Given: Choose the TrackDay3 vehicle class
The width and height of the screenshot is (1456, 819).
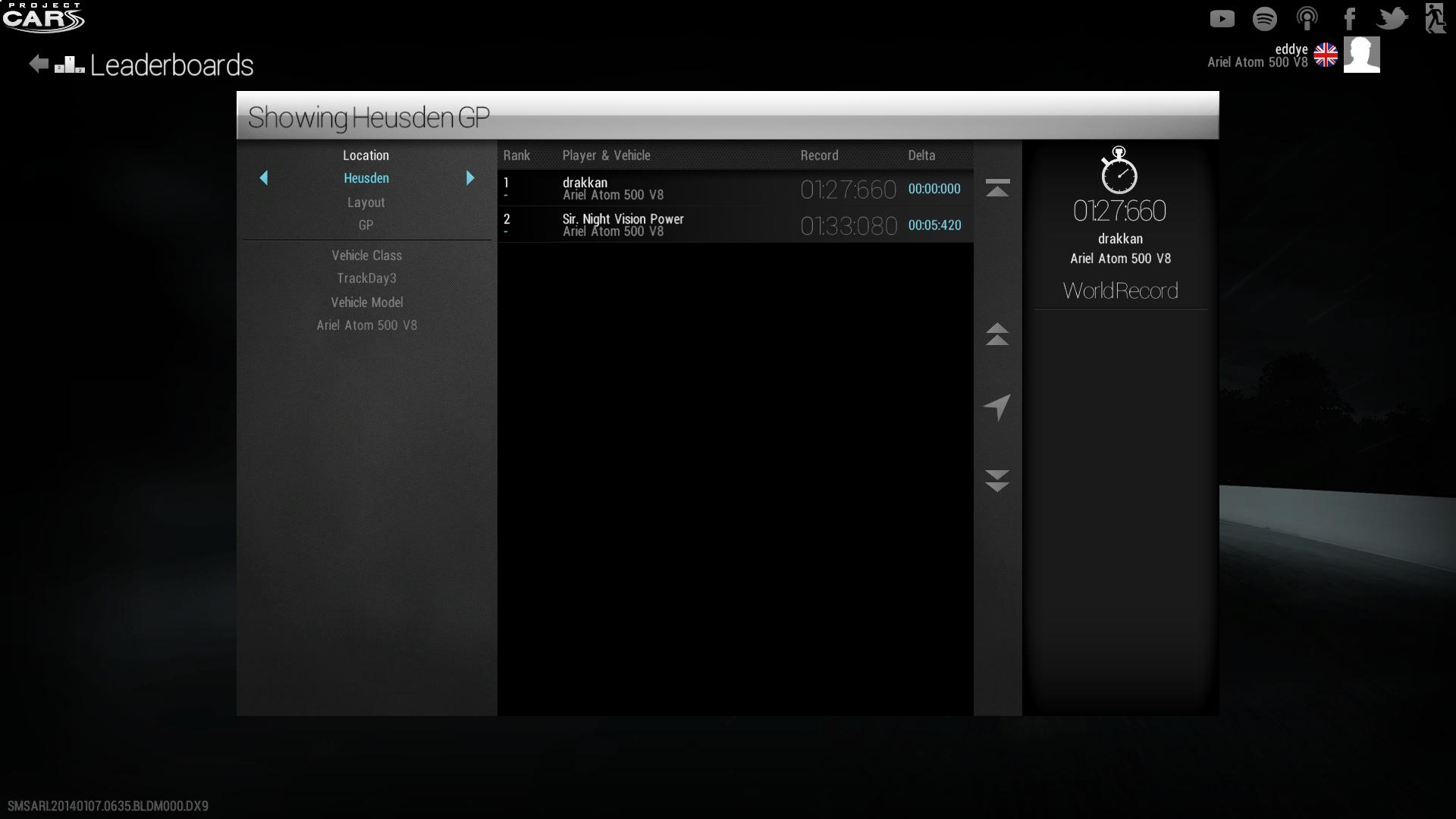Looking at the screenshot, I should 366,278.
